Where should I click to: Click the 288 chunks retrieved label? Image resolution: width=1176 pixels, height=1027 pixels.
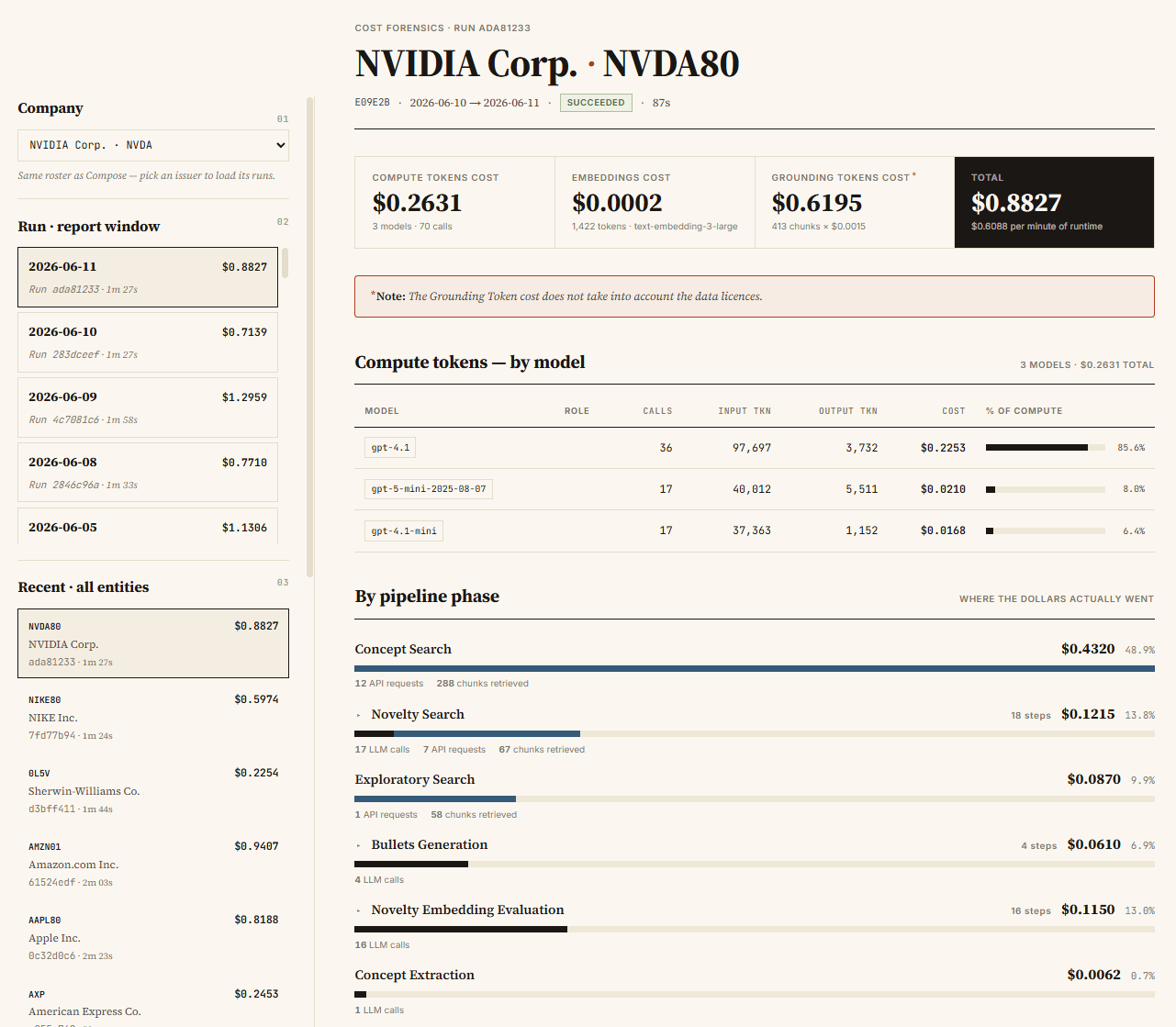483,684
